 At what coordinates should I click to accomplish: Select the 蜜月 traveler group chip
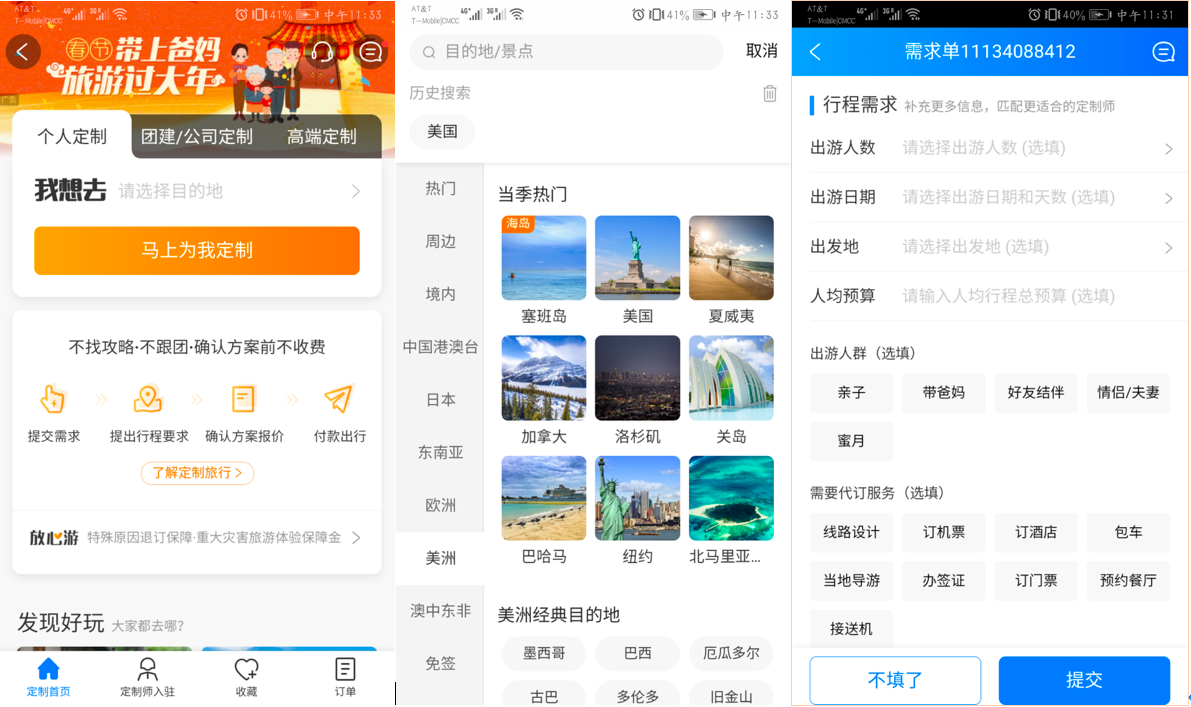[851, 441]
